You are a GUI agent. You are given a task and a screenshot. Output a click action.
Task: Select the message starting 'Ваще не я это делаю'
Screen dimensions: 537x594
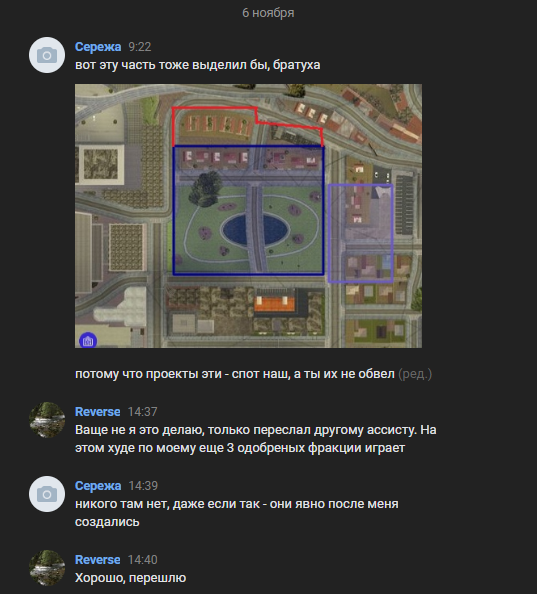pyautogui.click(x=256, y=439)
